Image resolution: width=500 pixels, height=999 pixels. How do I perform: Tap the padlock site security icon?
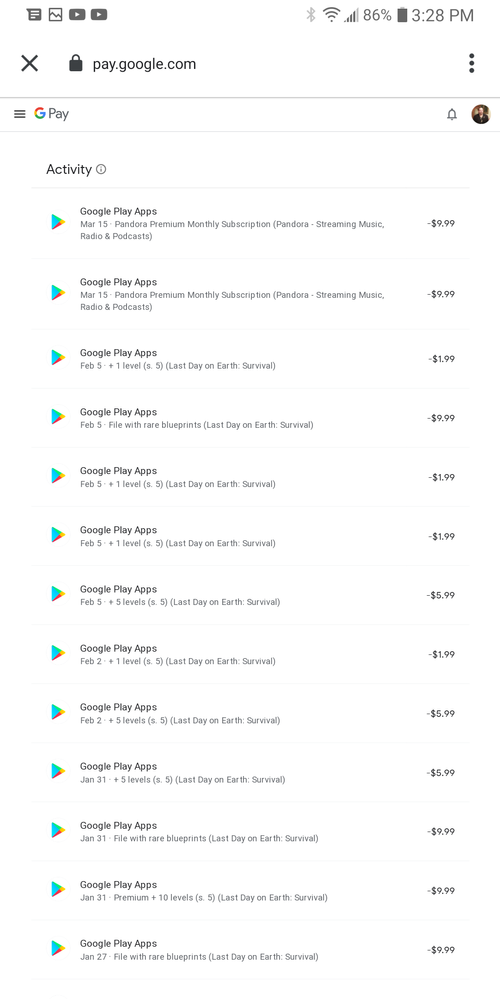(x=76, y=64)
